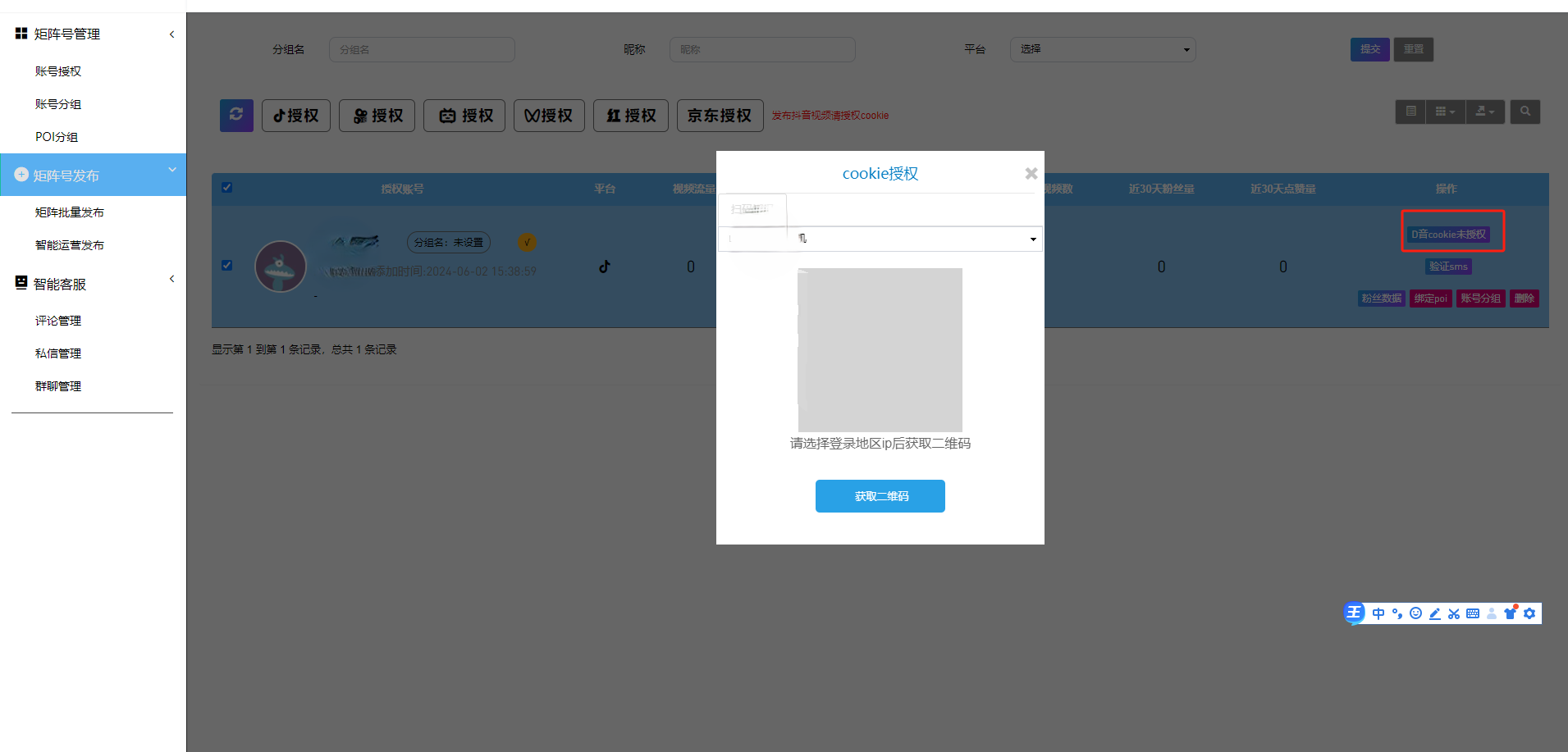Click the 绑定poi button
1568x752 pixels.
click(x=1431, y=299)
